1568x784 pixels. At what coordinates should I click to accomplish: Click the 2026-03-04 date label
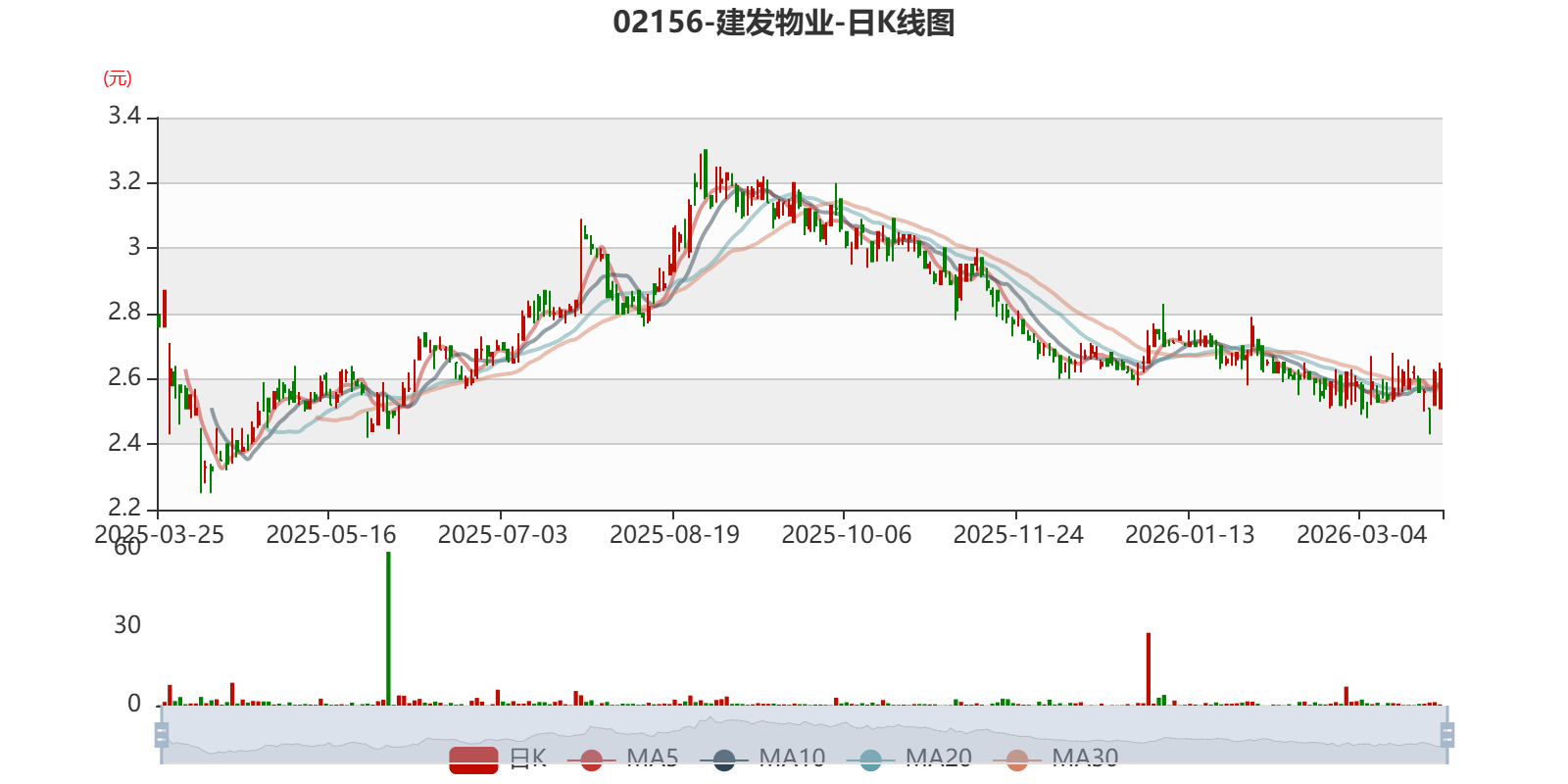(x=1362, y=535)
